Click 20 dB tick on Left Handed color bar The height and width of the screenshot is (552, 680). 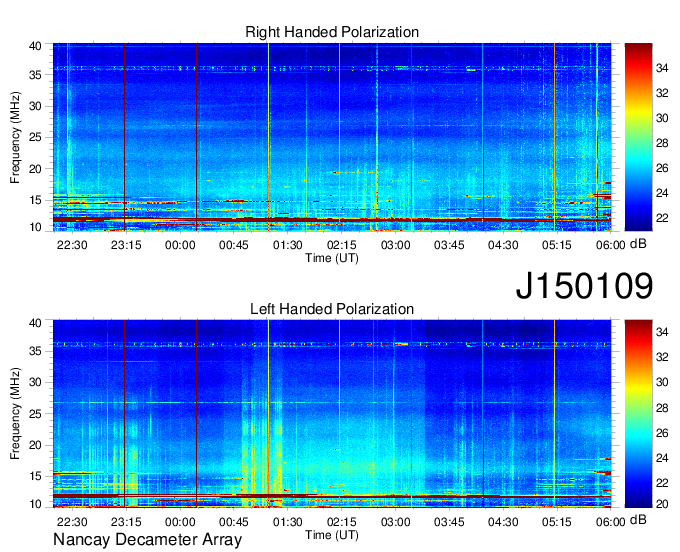[x=662, y=503]
